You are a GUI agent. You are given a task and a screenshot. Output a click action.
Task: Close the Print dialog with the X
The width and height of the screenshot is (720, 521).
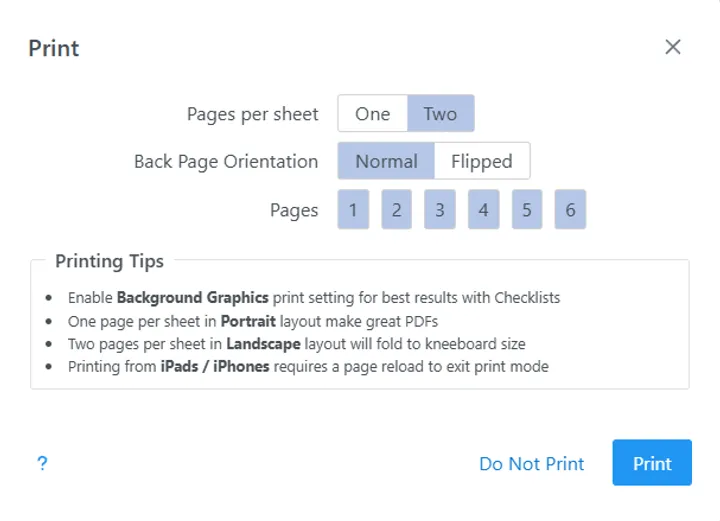[673, 47]
